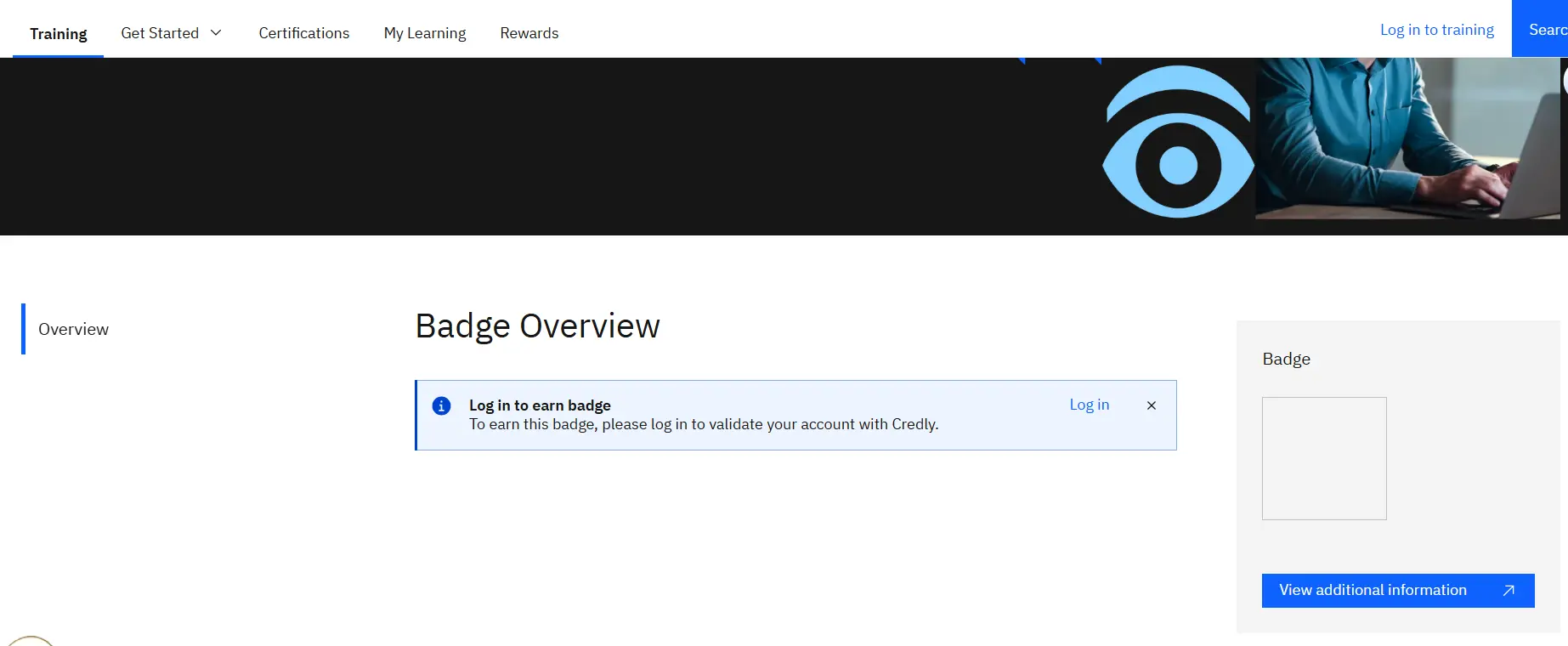Go to the Certifications page
This screenshot has height=646, width=1568.
coord(303,33)
